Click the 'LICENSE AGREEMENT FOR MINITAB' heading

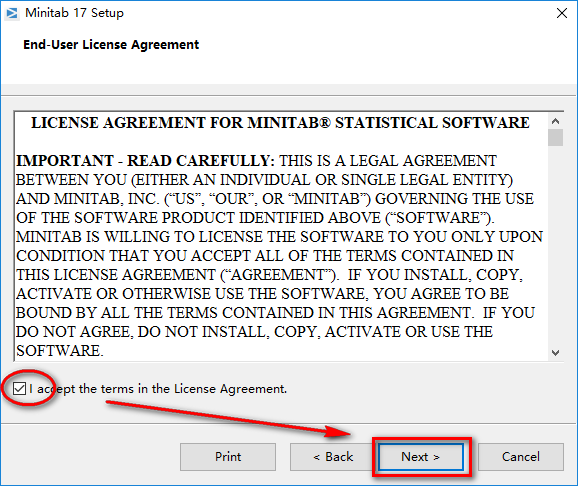pyautogui.click(x=280, y=123)
